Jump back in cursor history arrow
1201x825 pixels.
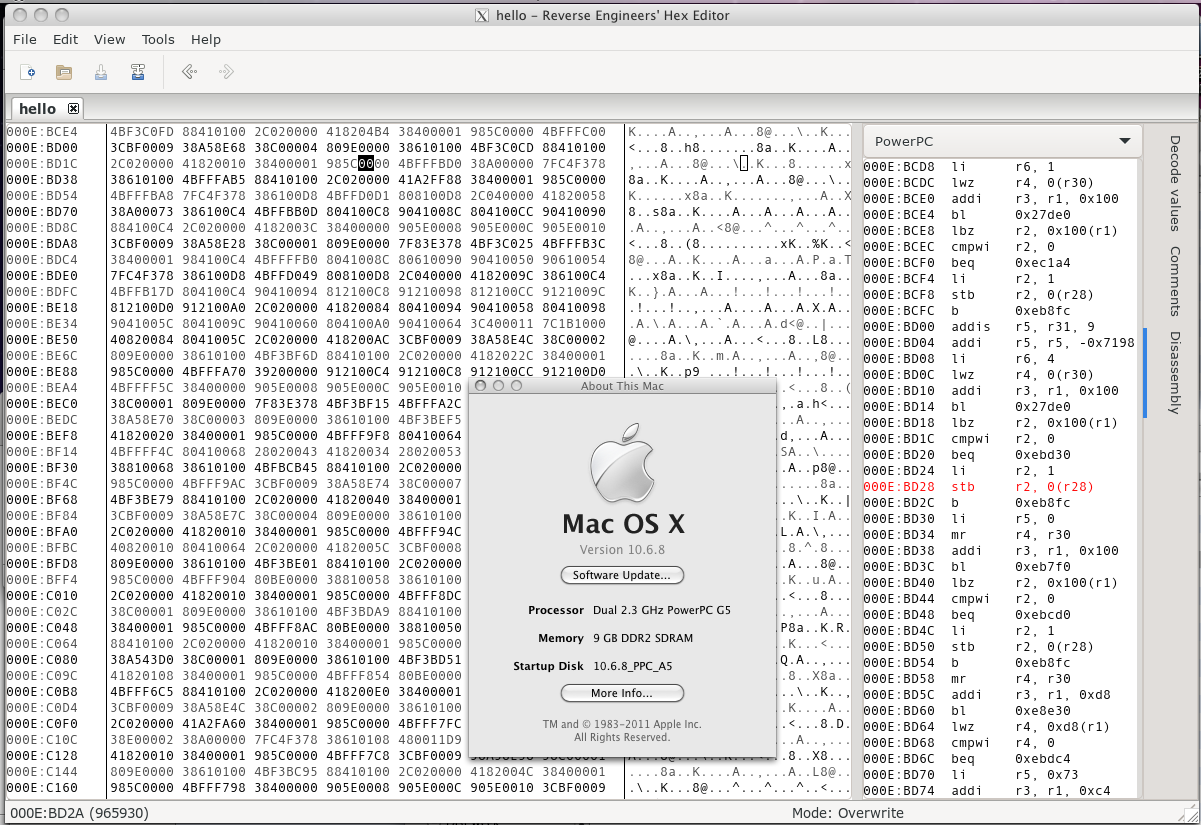pos(188,72)
